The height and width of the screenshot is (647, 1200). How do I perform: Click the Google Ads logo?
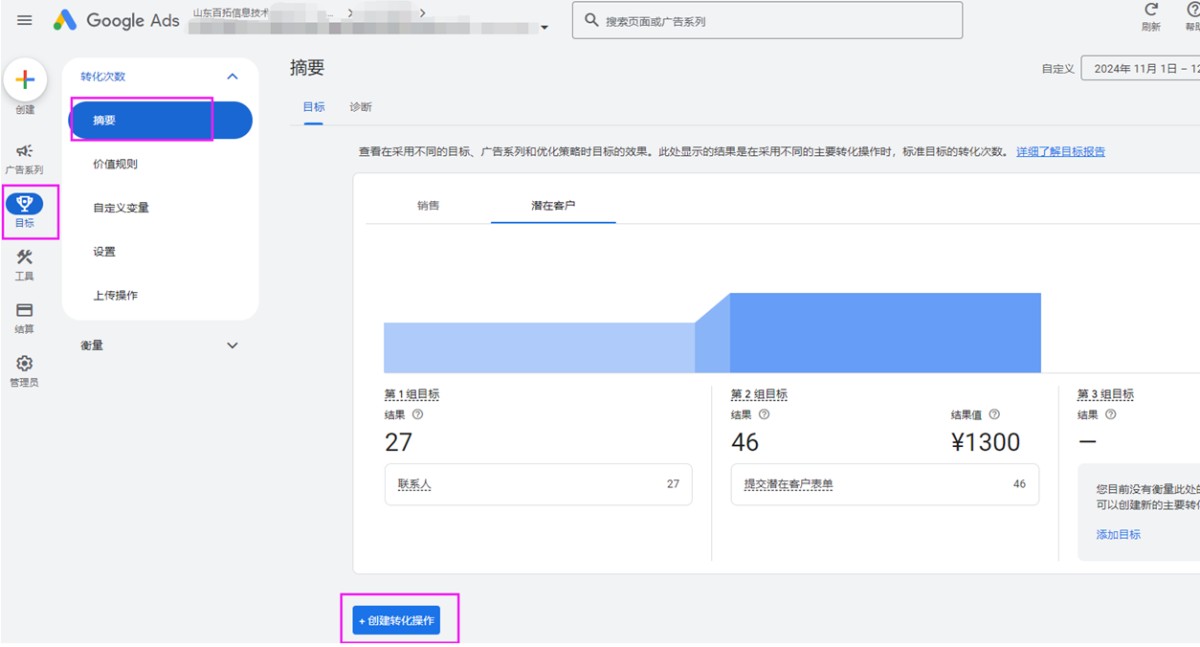(117, 20)
